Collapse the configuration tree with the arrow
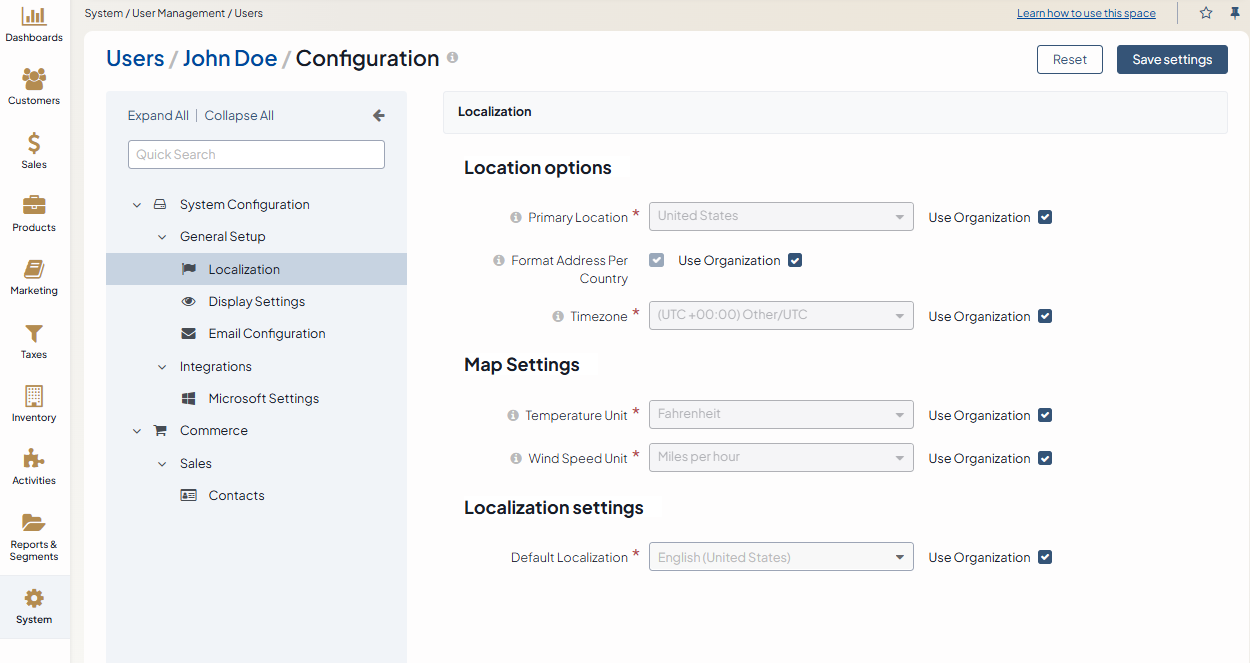 (x=379, y=116)
